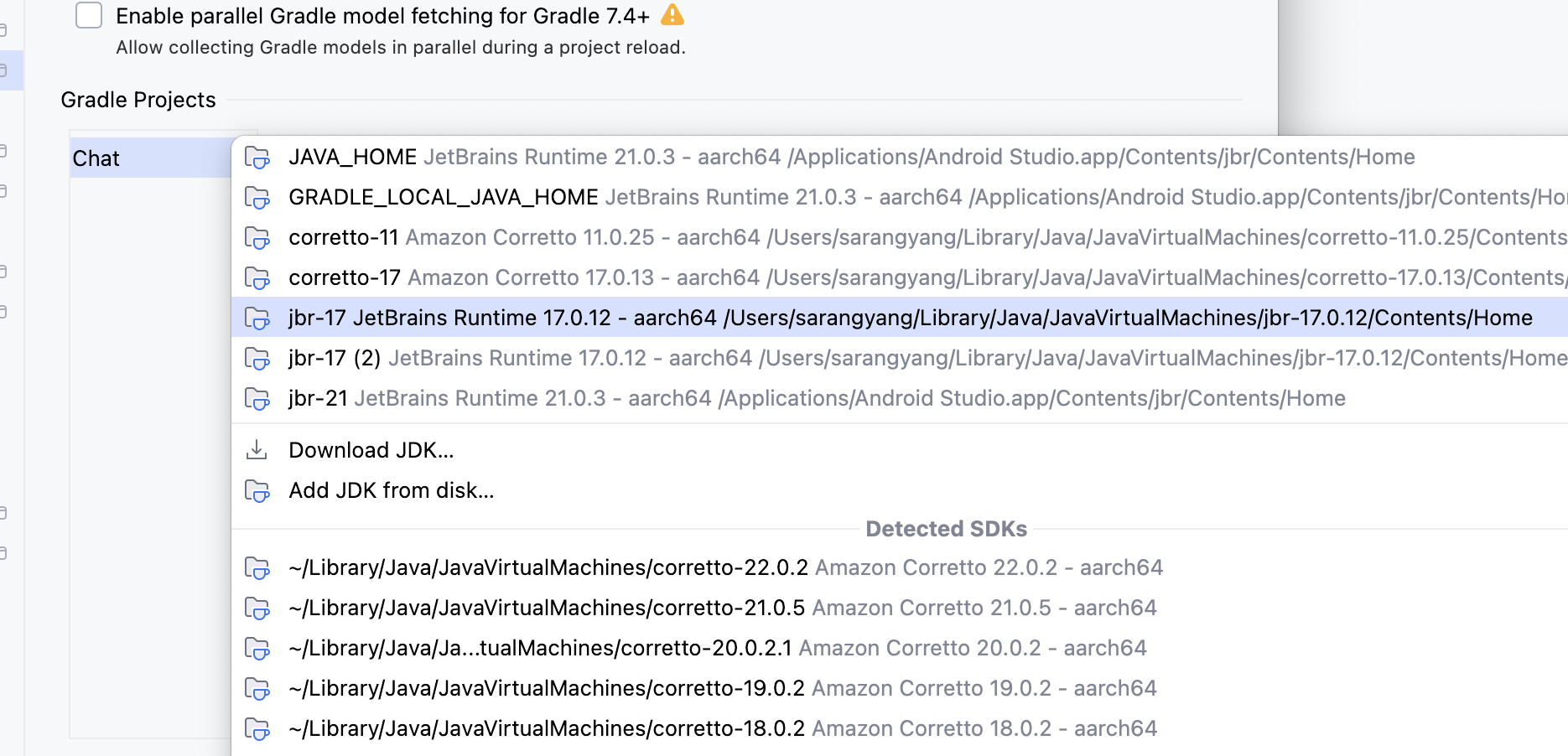
Task: Click the folder icon beside GRADLE_LOCAL_JAVA_HOME
Action: [257, 198]
